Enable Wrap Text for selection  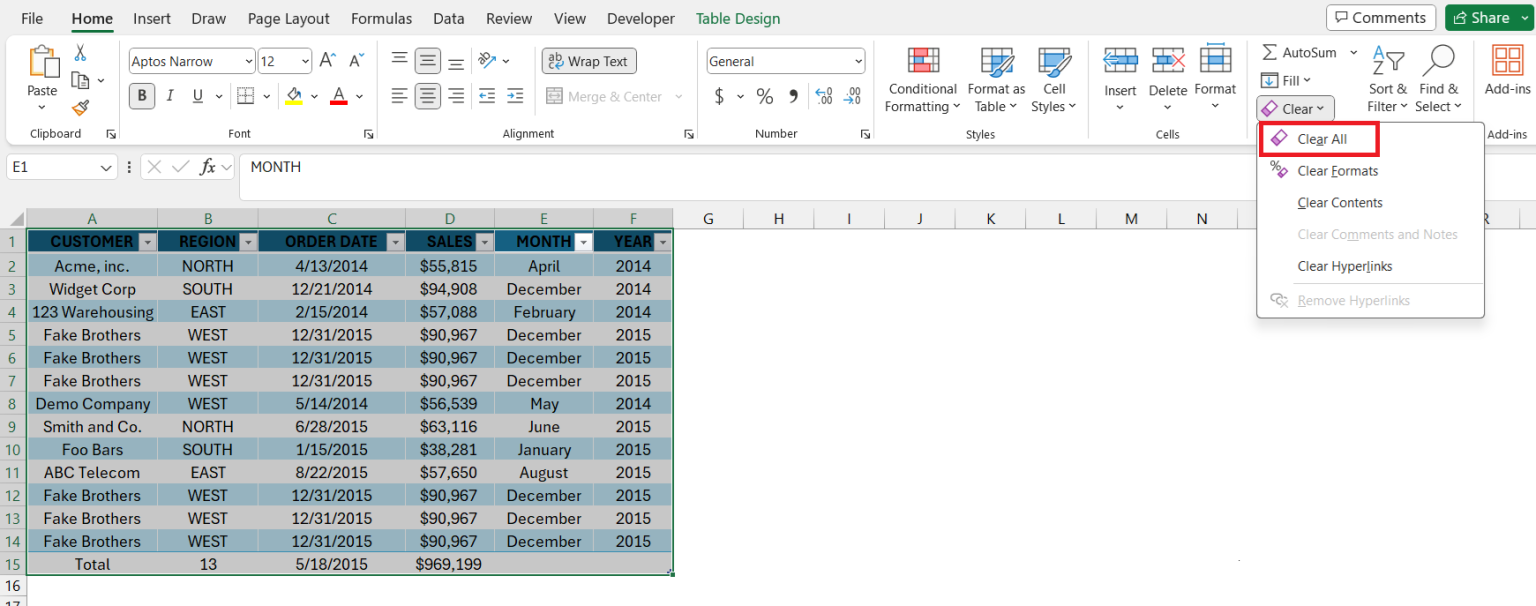588,60
